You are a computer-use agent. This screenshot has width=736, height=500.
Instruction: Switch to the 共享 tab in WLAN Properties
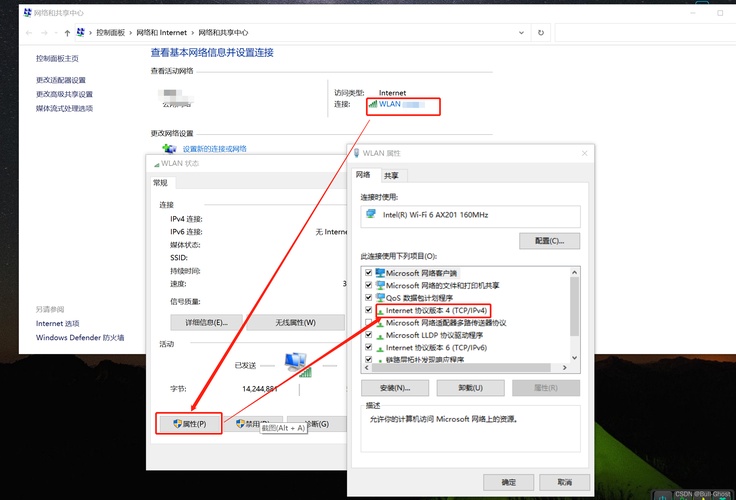391,176
